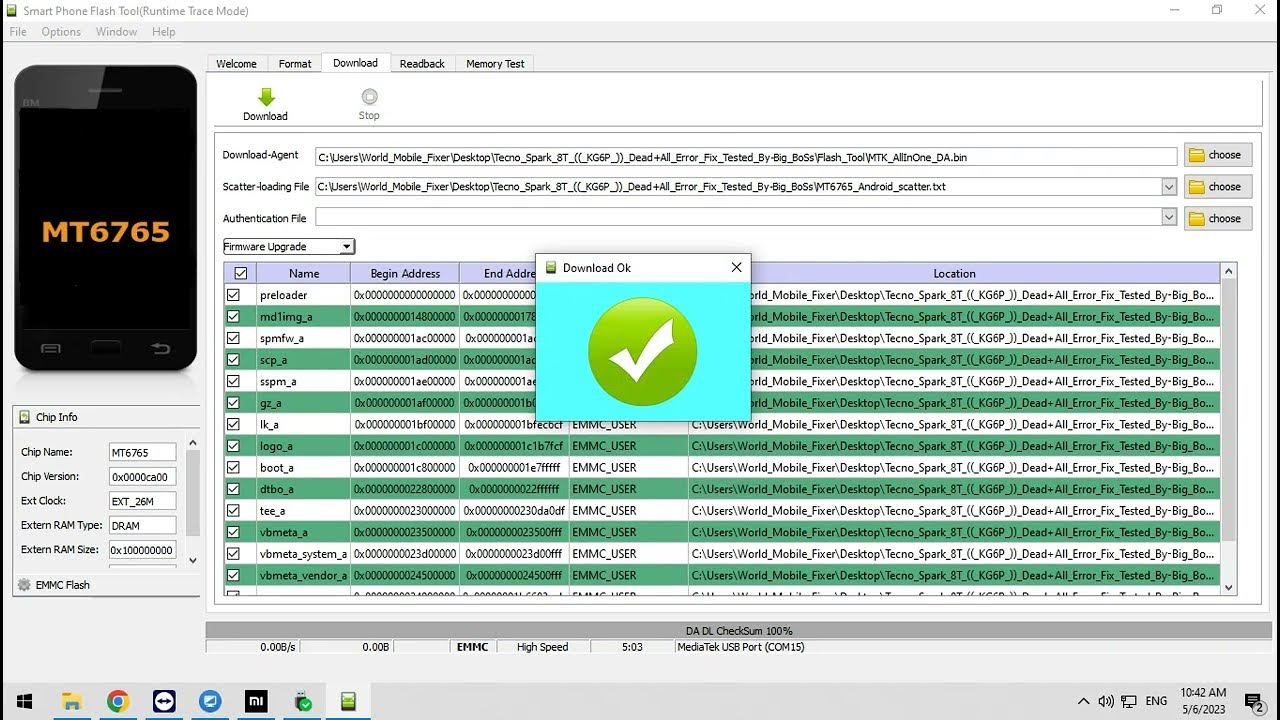This screenshot has height=720, width=1280.
Task: Open File Explorer from taskbar
Action: (71, 701)
